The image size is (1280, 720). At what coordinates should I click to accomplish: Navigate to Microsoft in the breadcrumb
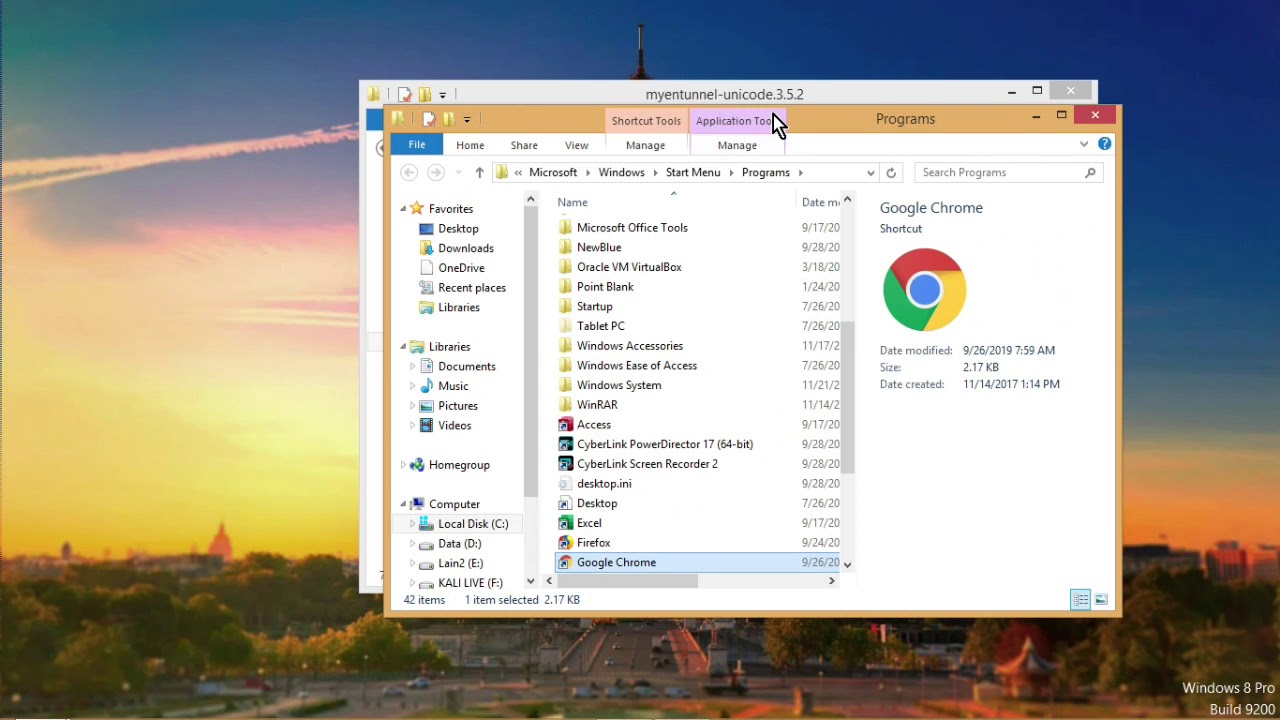point(553,173)
